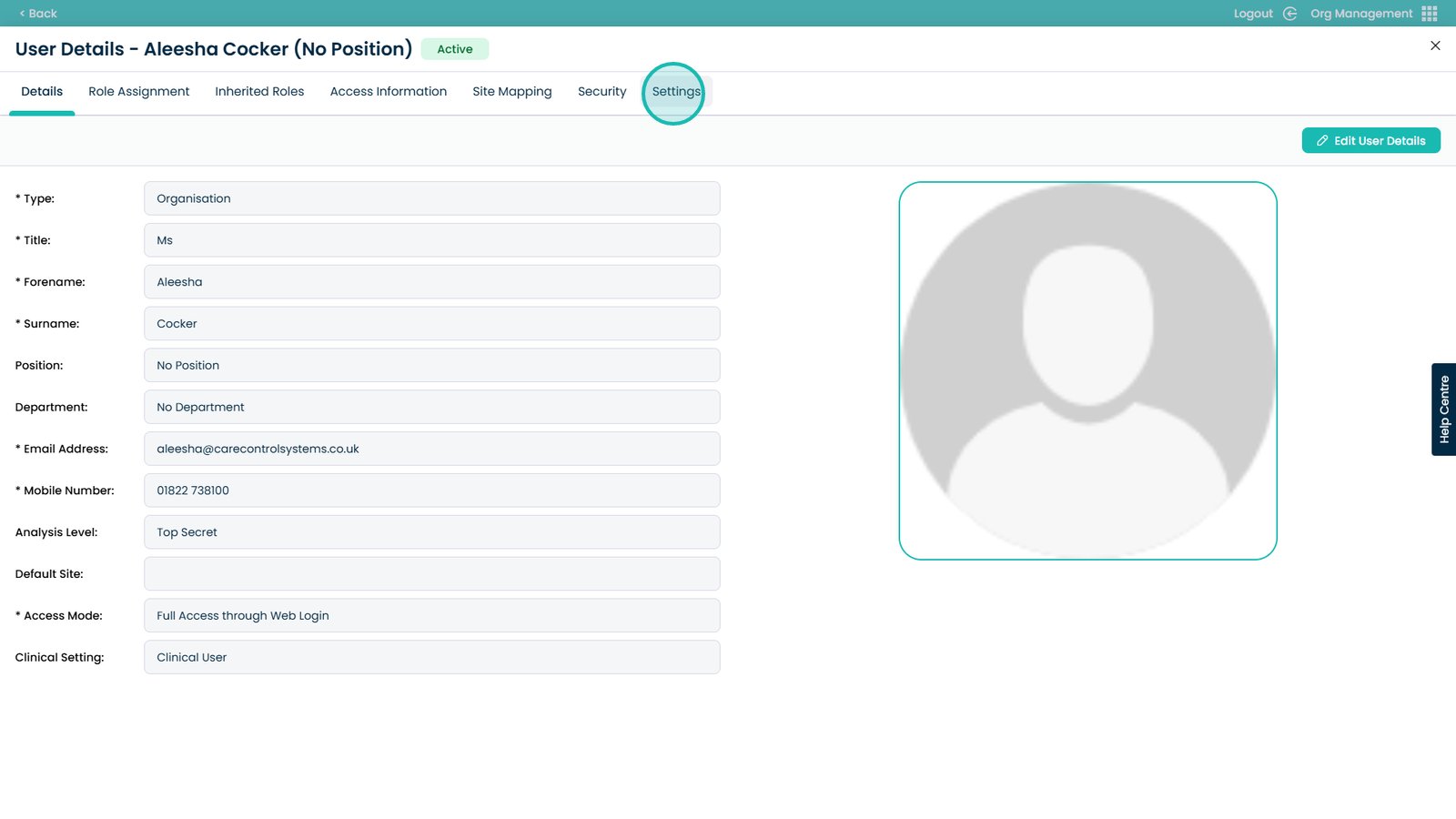The width and height of the screenshot is (1456, 819).
Task: Switch to the Security tab
Action: tap(602, 92)
